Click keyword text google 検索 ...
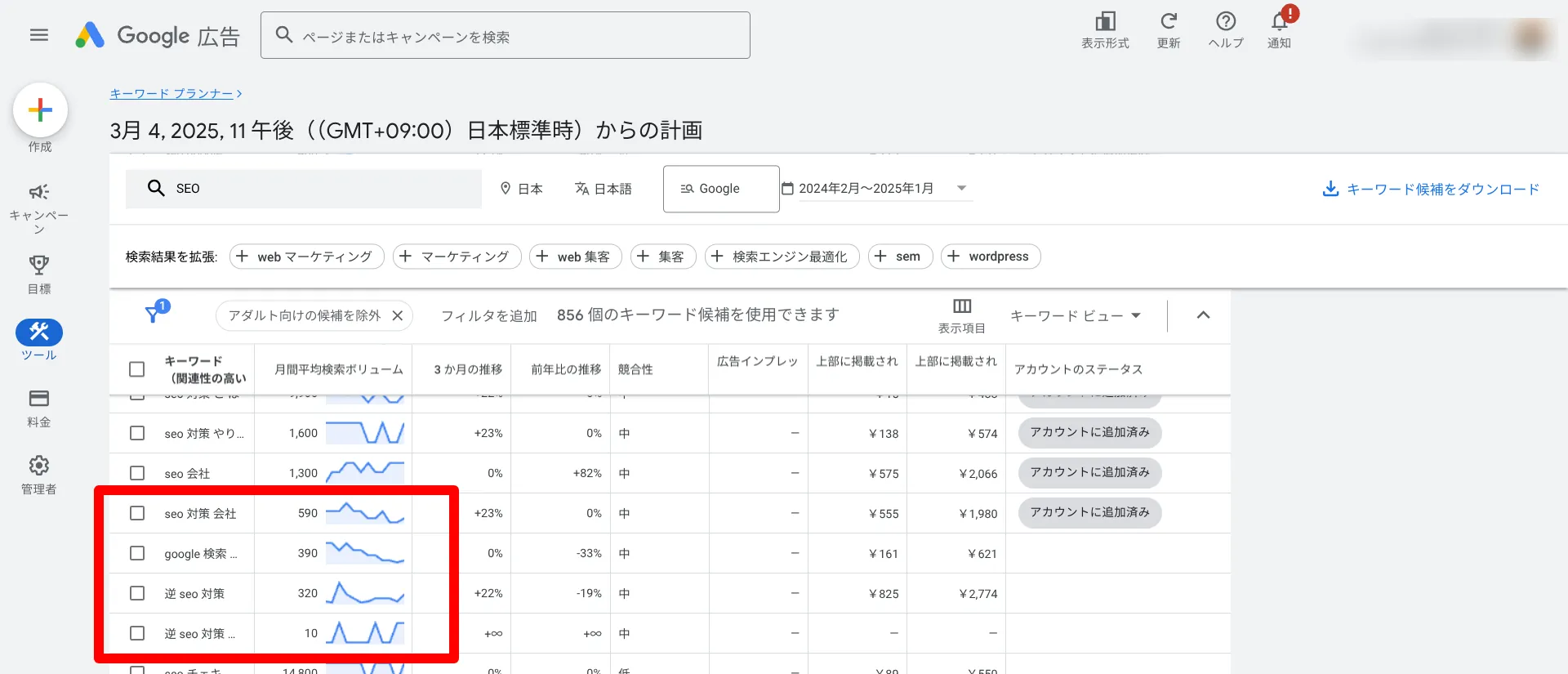This screenshot has height=674, width=1568. 201,554
